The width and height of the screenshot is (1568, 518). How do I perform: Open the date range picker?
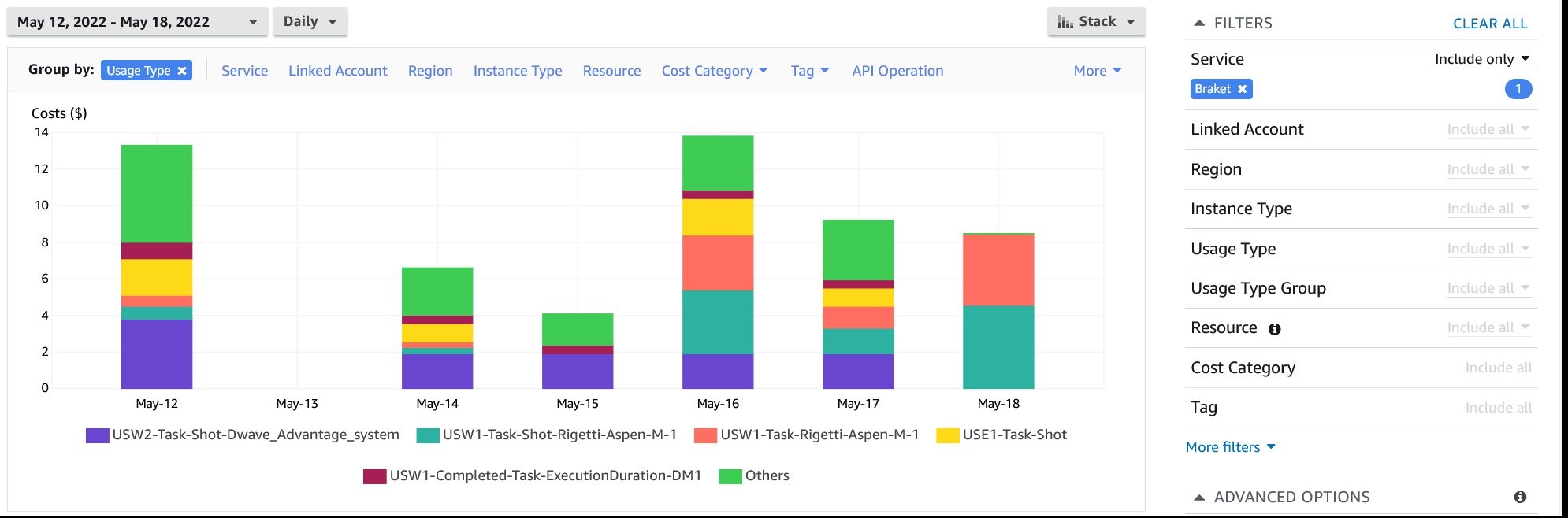(x=137, y=22)
